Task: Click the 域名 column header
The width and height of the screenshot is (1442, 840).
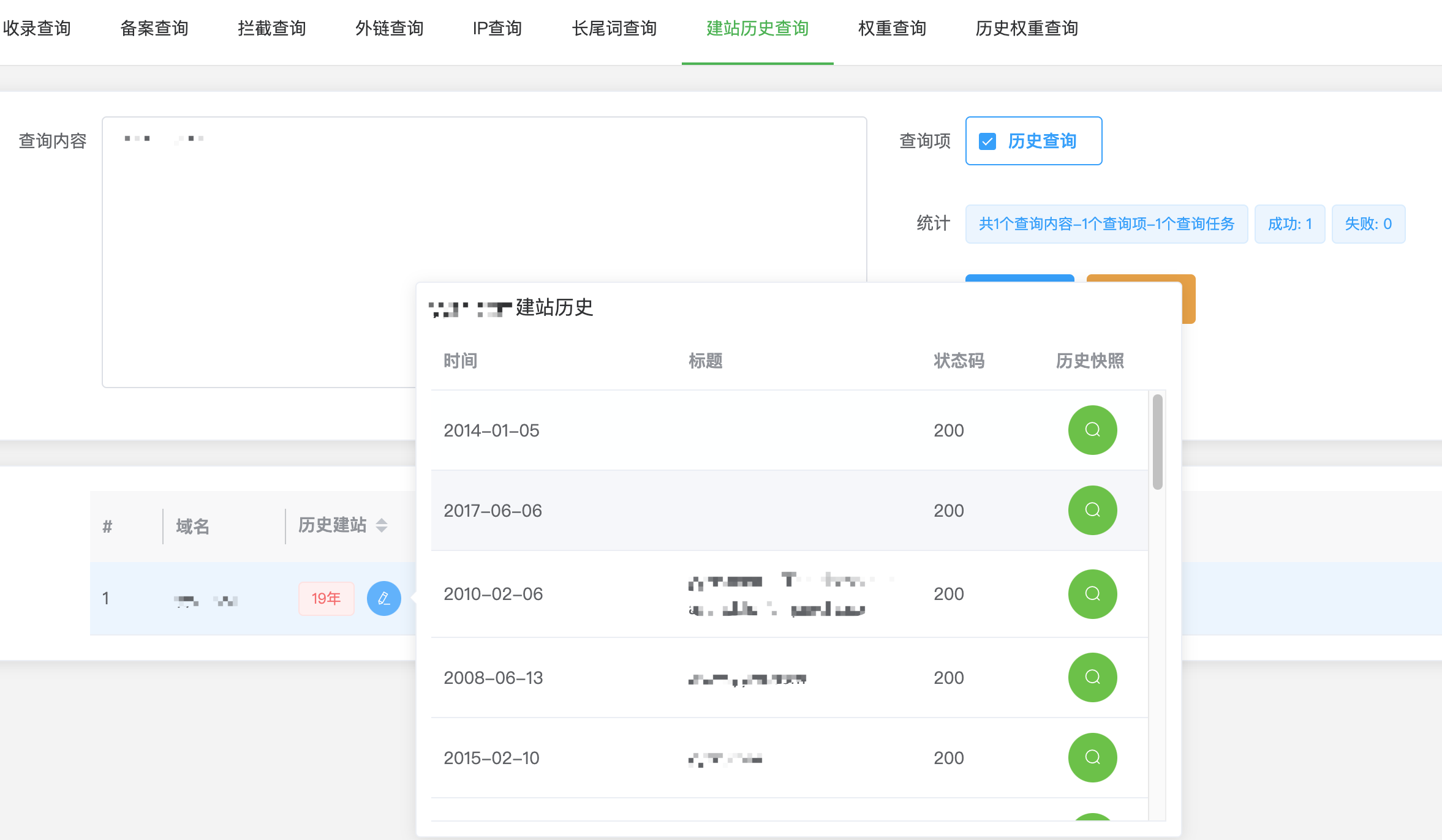Action: [x=193, y=526]
